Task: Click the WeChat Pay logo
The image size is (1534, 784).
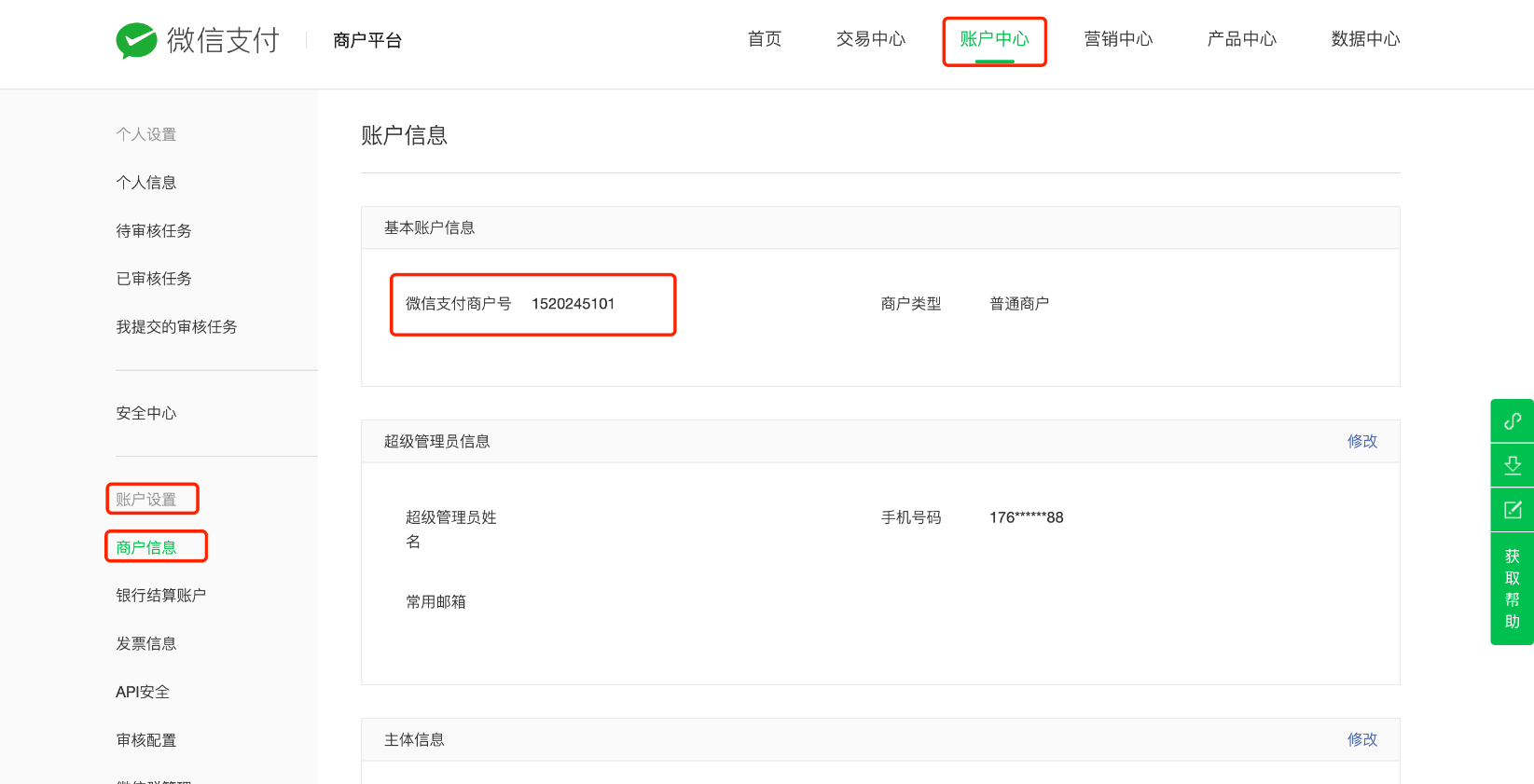Action: point(197,40)
